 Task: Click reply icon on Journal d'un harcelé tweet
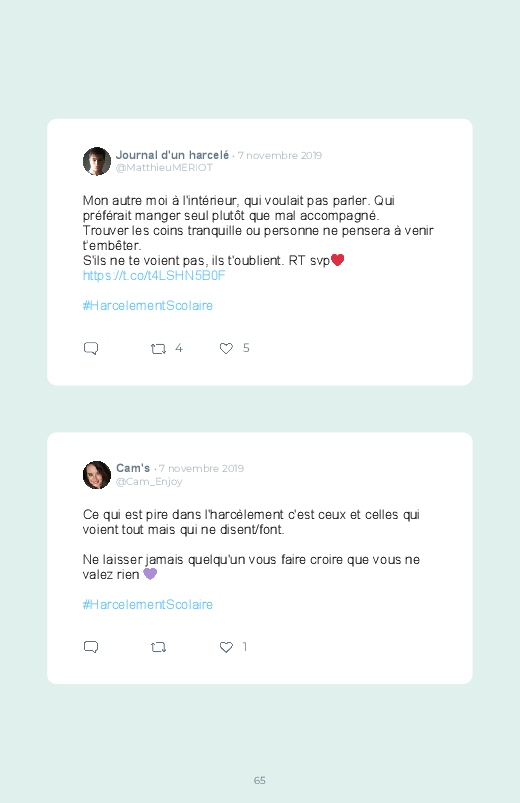tap(91, 349)
